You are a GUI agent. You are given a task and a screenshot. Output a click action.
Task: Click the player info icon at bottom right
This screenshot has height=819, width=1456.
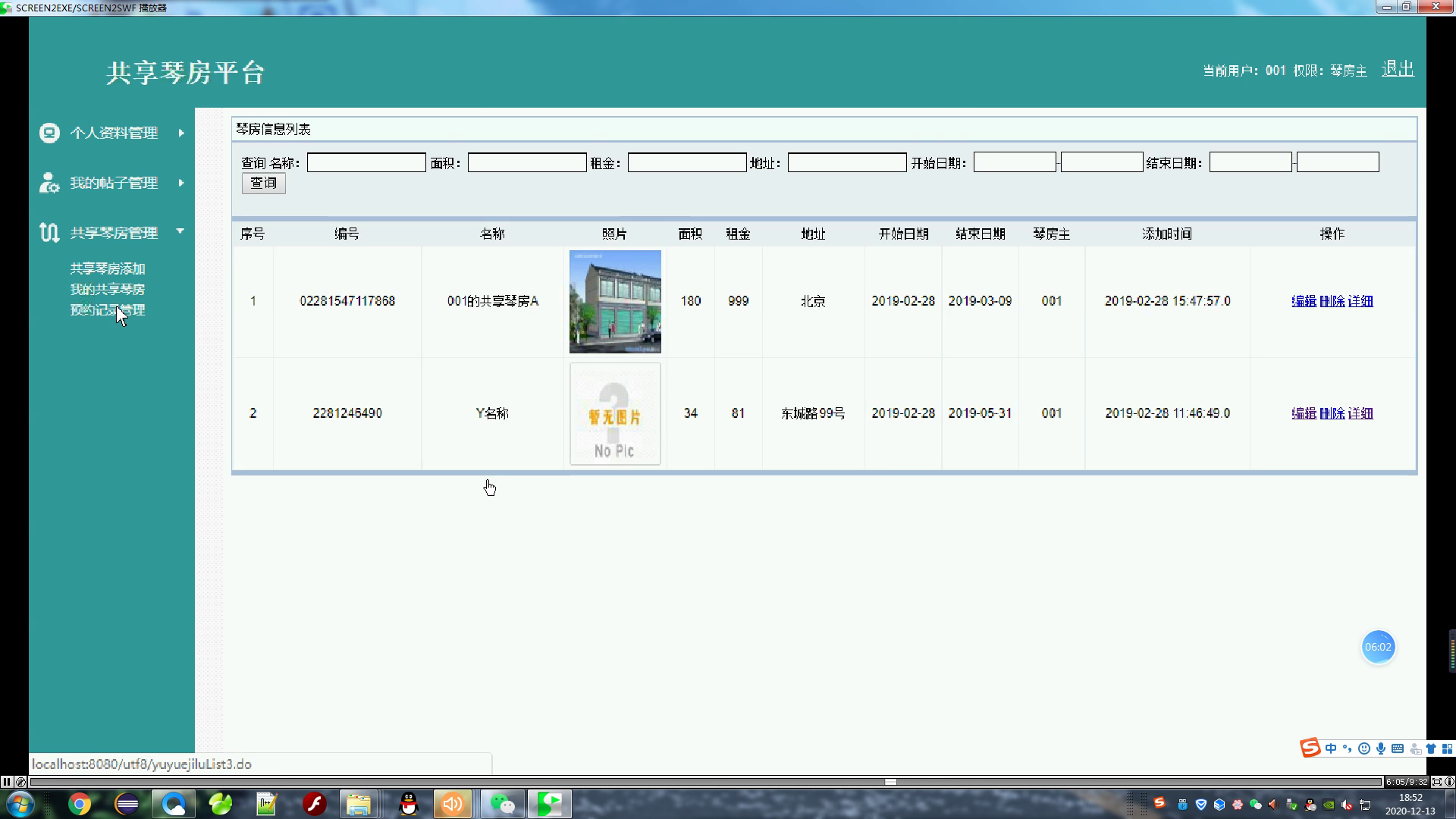tap(1449, 782)
